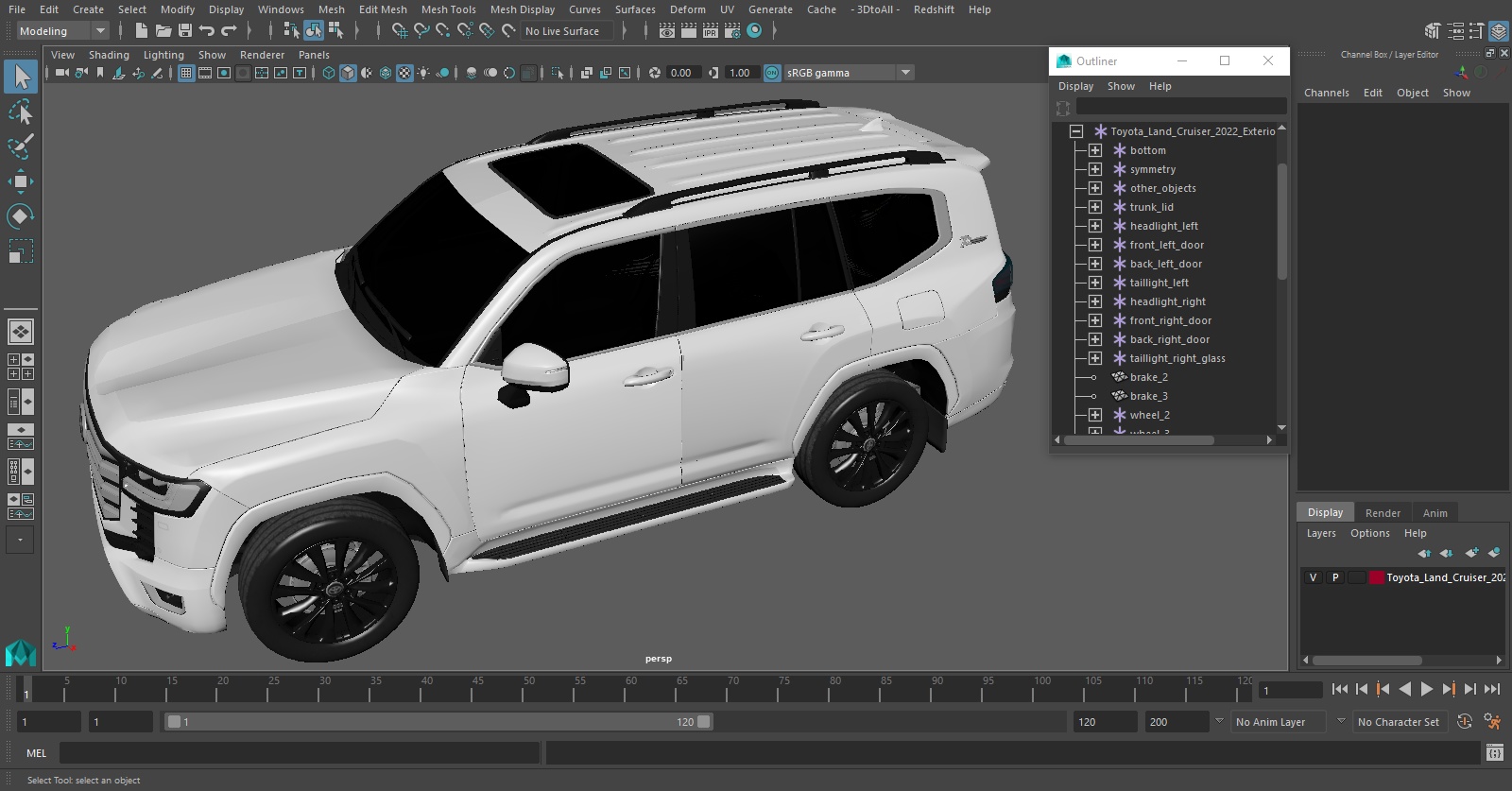Select other_objects in the Outliner
This screenshot has height=791, width=1512.
[x=1162, y=188]
